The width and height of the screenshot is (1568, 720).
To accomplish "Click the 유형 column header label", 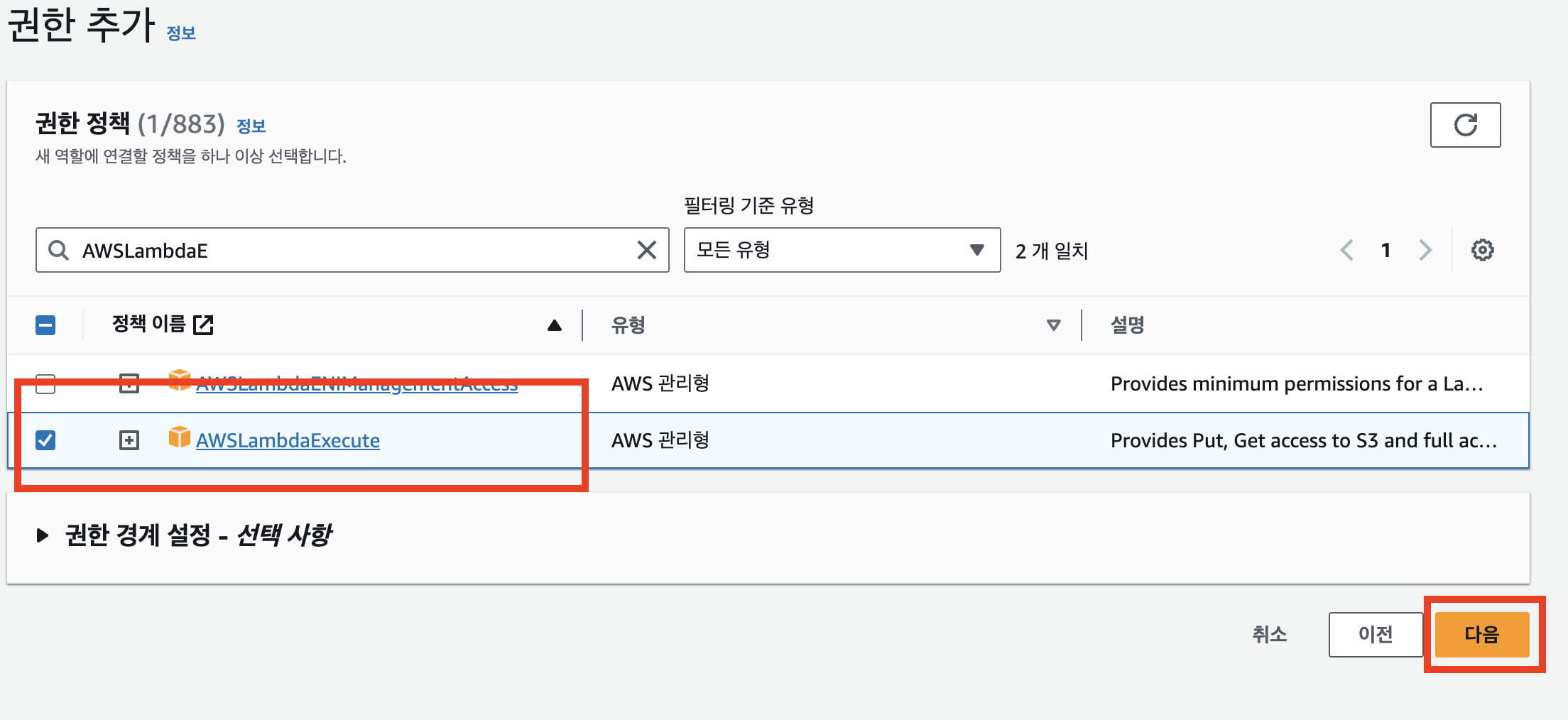I will point(628,325).
